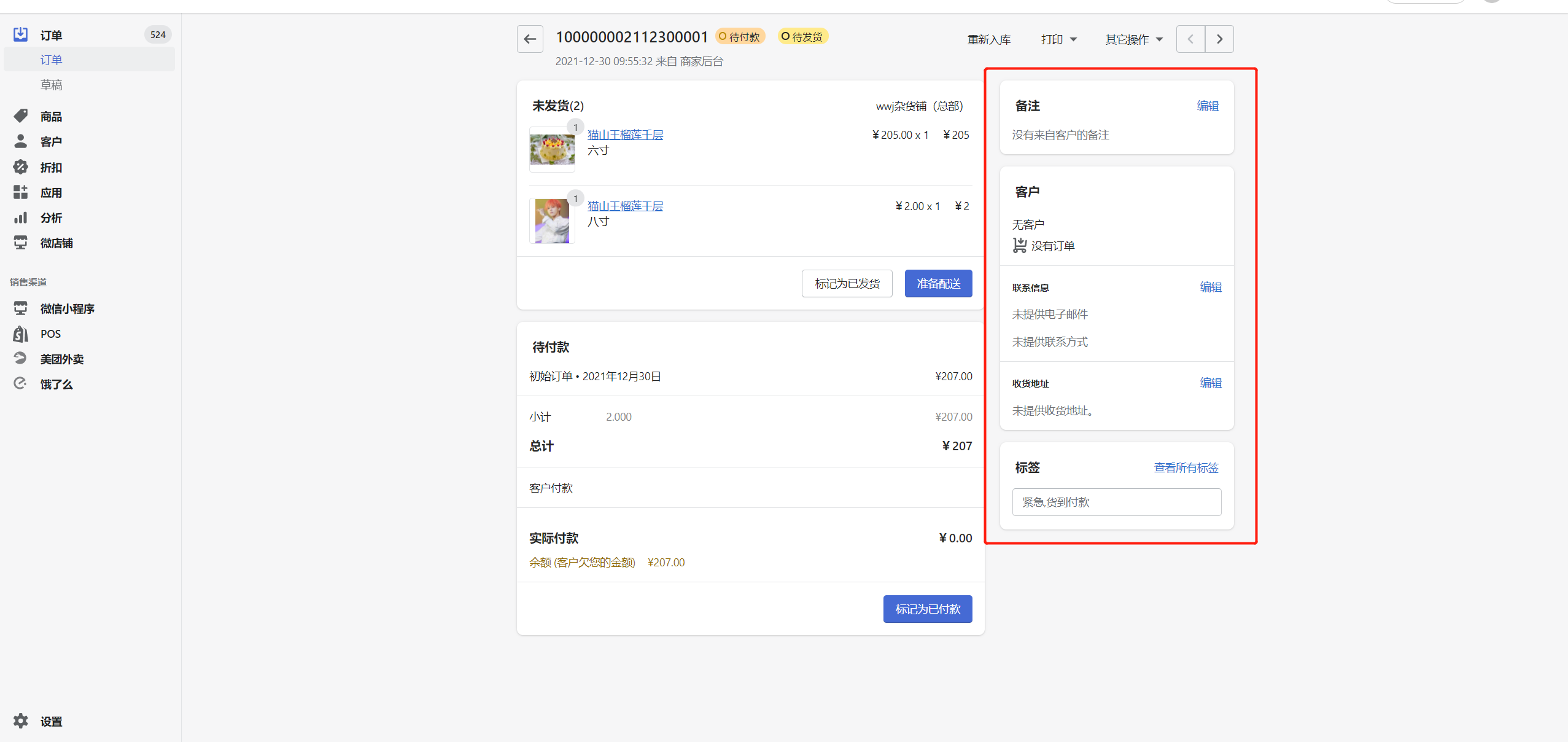The image size is (1568, 742).
Task: Expand the 其它操作 dropdown menu
Action: tap(1133, 39)
